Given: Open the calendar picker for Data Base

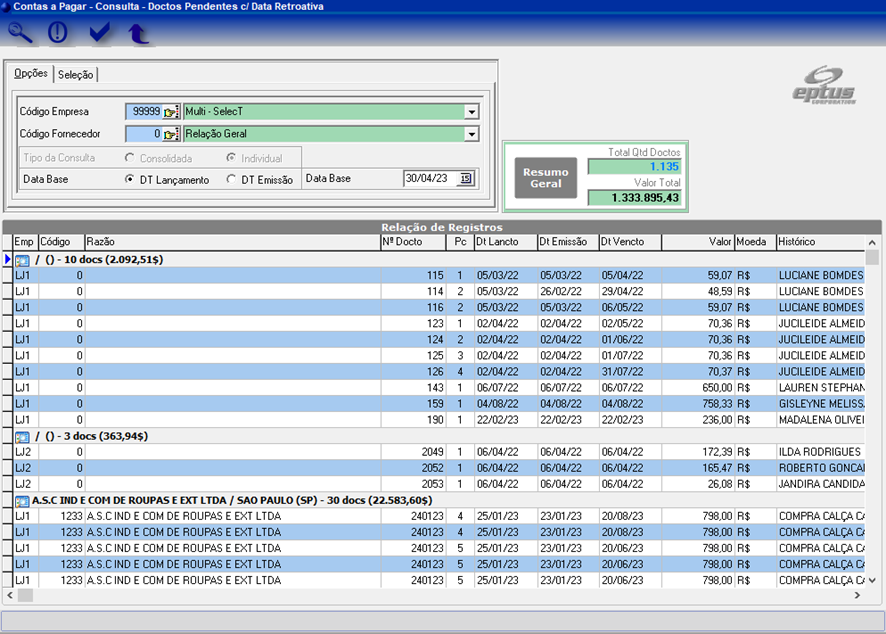Looking at the screenshot, I should (x=465, y=179).
